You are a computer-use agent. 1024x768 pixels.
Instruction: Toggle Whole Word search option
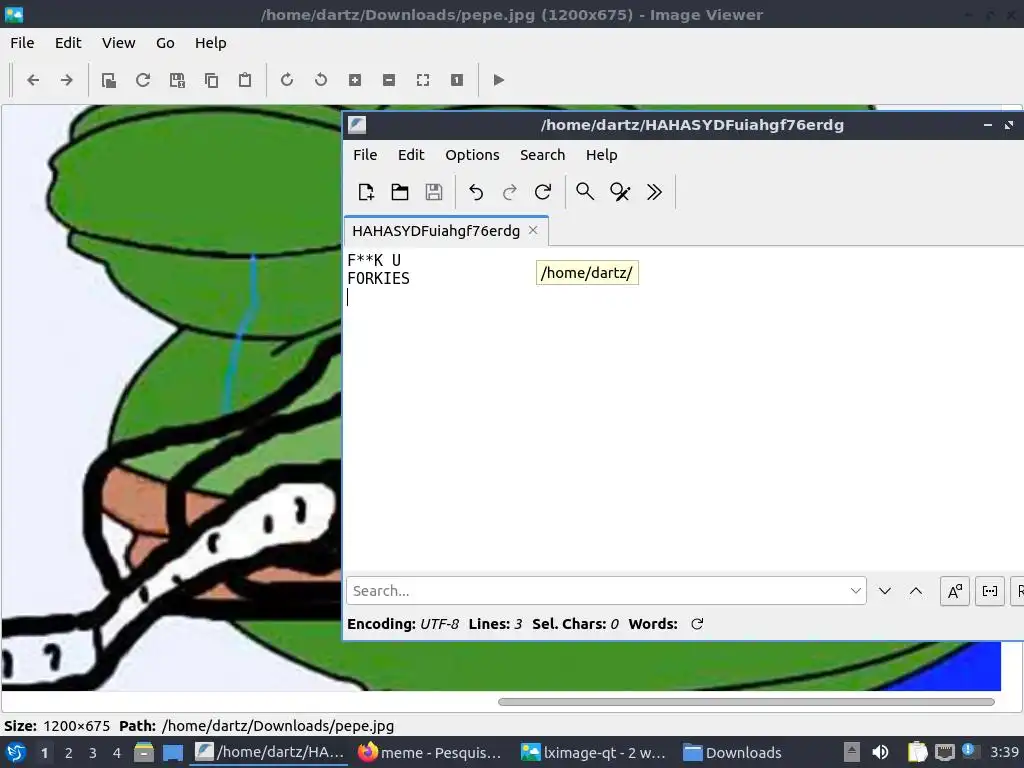[989, 592]
